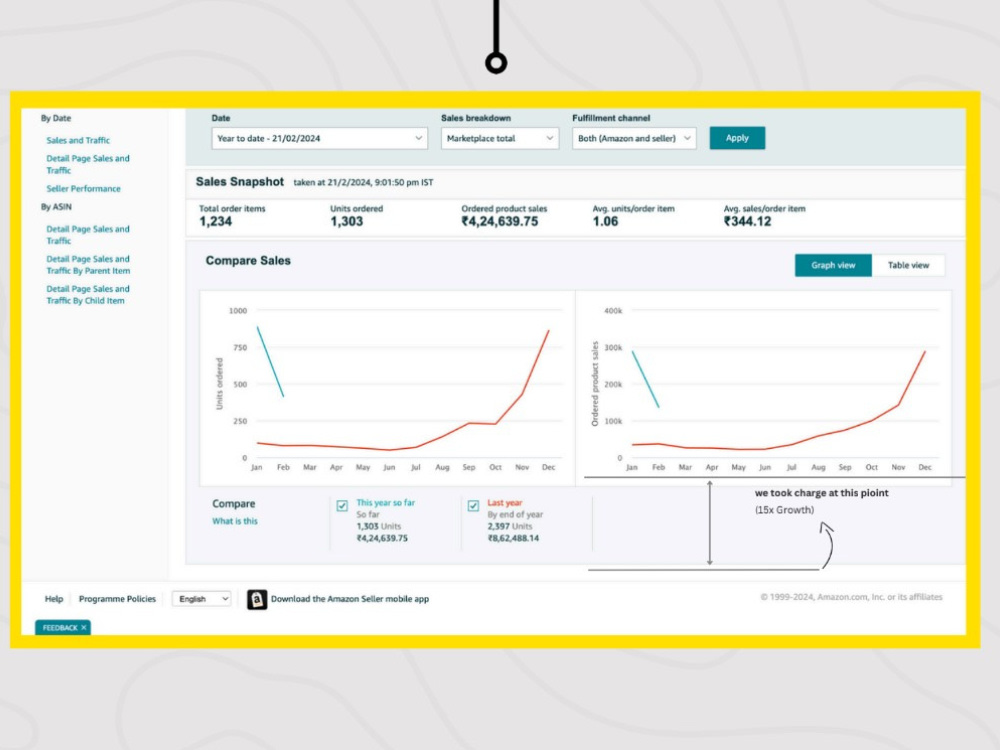Expand the Fulfillment channel dropdown
Image resolution: width=1000 pixels, height=750 pixels.
point(634,138)
